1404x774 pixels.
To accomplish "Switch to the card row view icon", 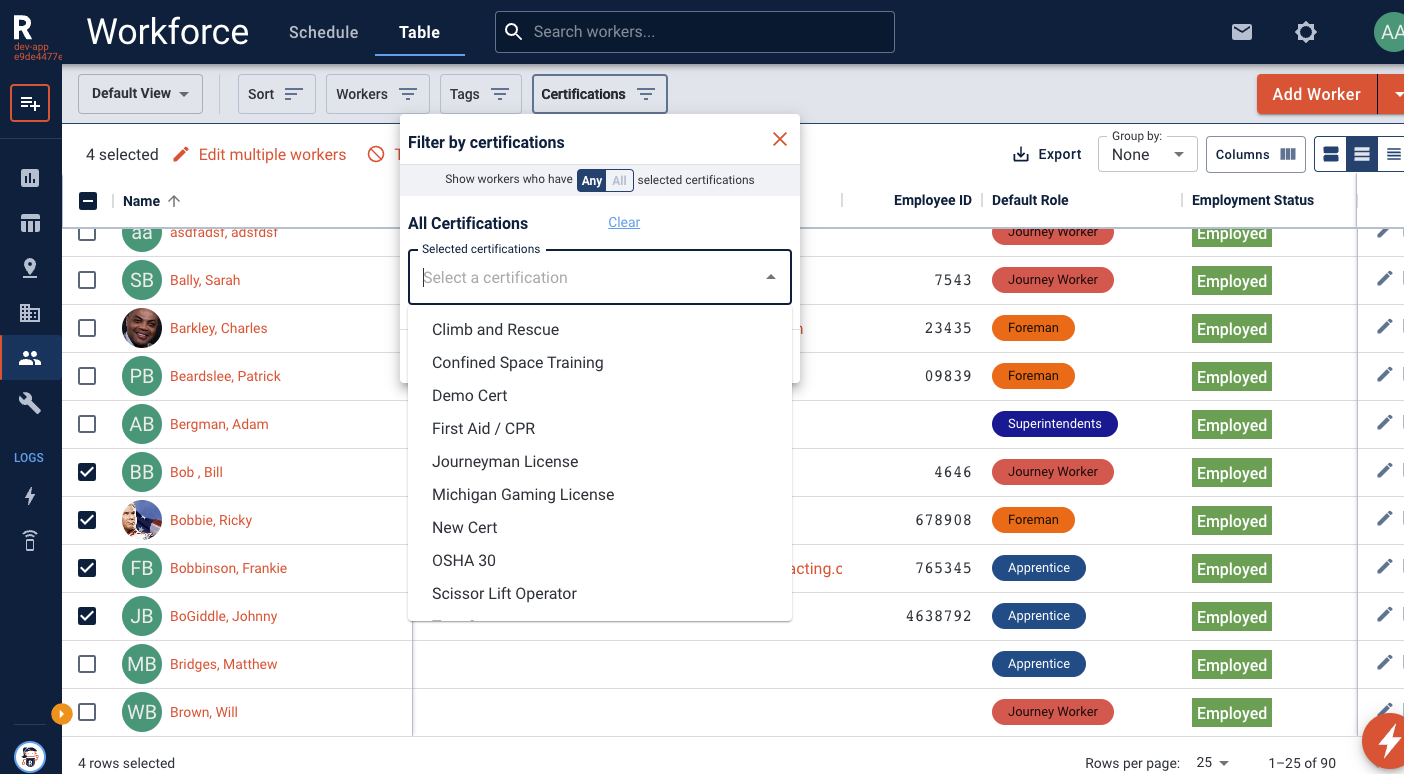I will [1331, 154].
